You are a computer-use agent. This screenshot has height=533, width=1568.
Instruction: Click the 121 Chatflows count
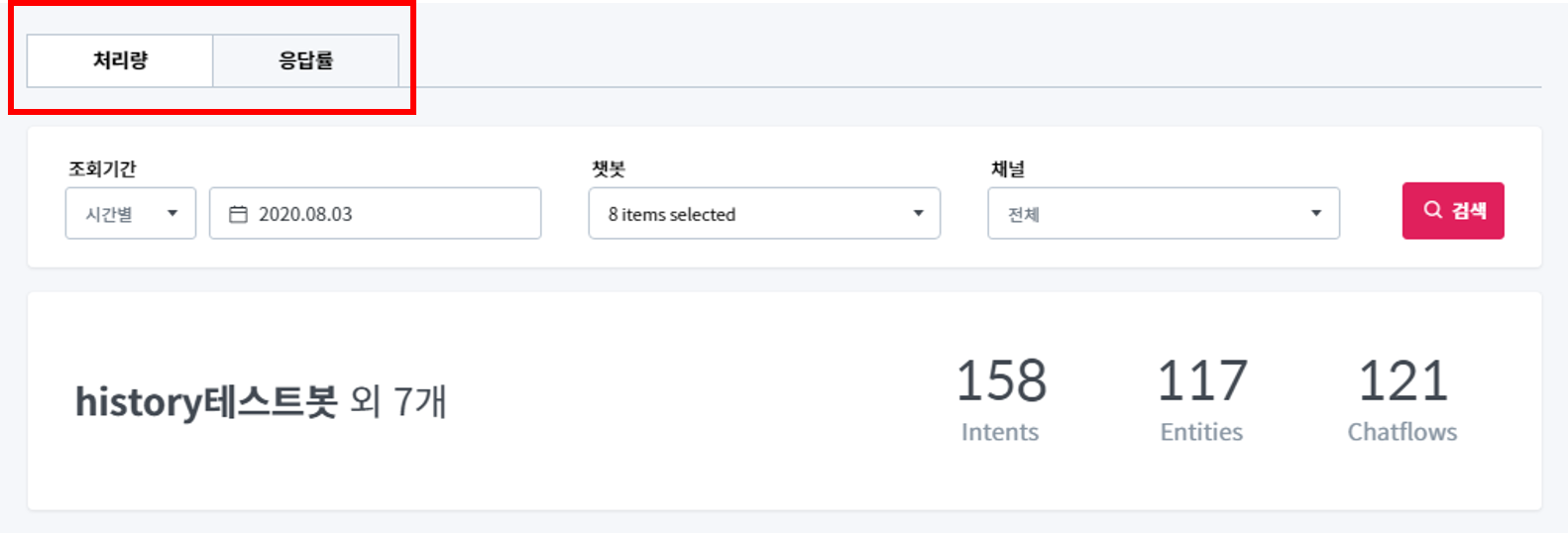[x=1402, y=381]
